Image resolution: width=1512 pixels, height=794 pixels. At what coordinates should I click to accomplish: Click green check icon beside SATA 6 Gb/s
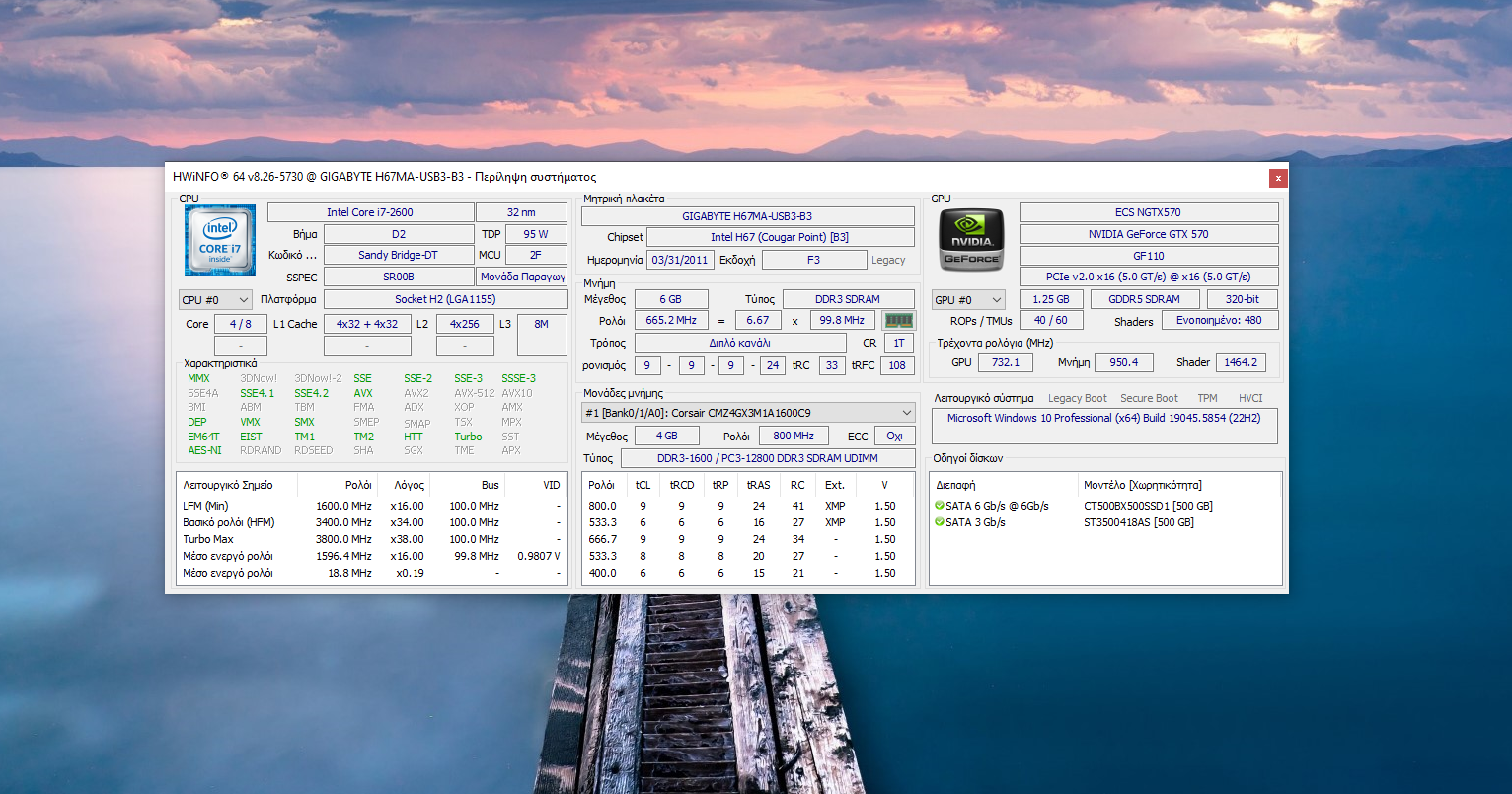(940, 506)
